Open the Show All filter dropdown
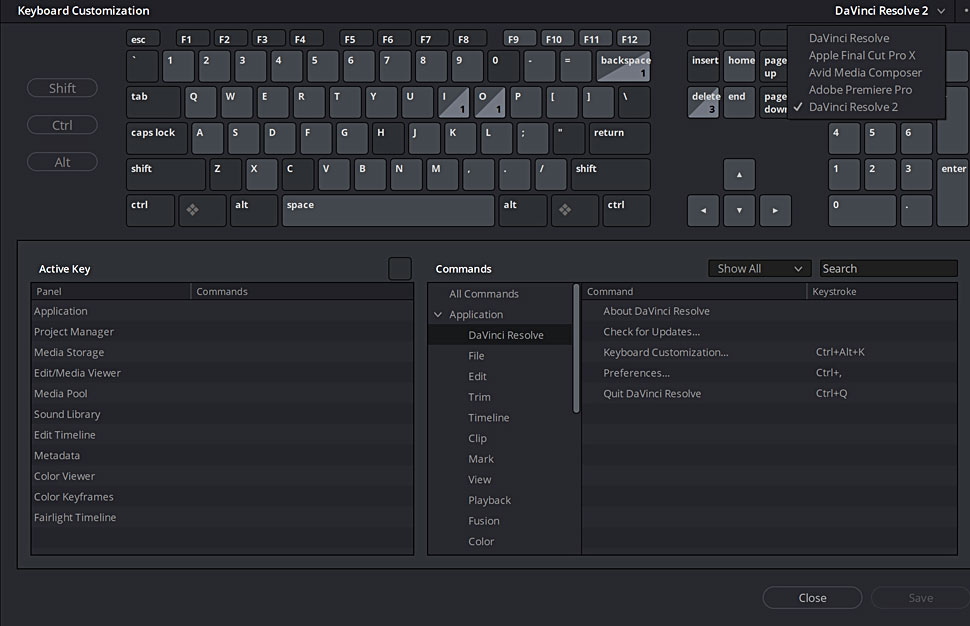The image size is (970, 626). 760,268
